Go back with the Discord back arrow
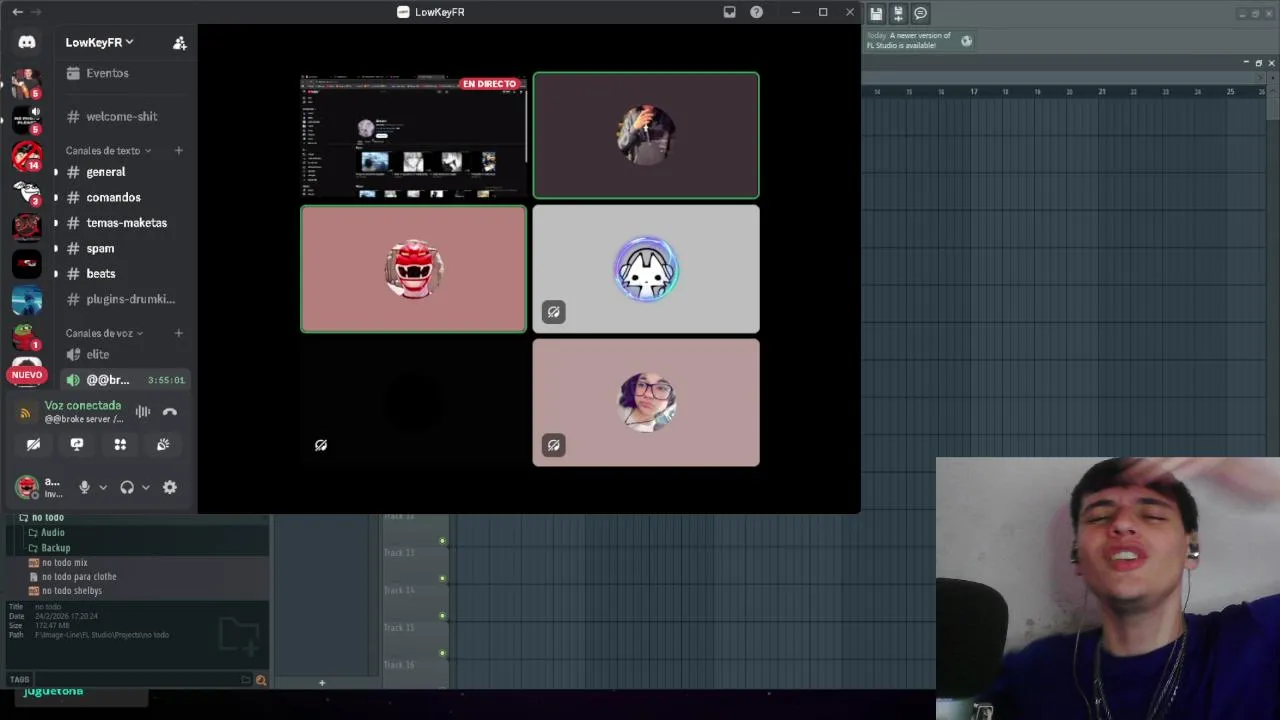 pos(17,12)
